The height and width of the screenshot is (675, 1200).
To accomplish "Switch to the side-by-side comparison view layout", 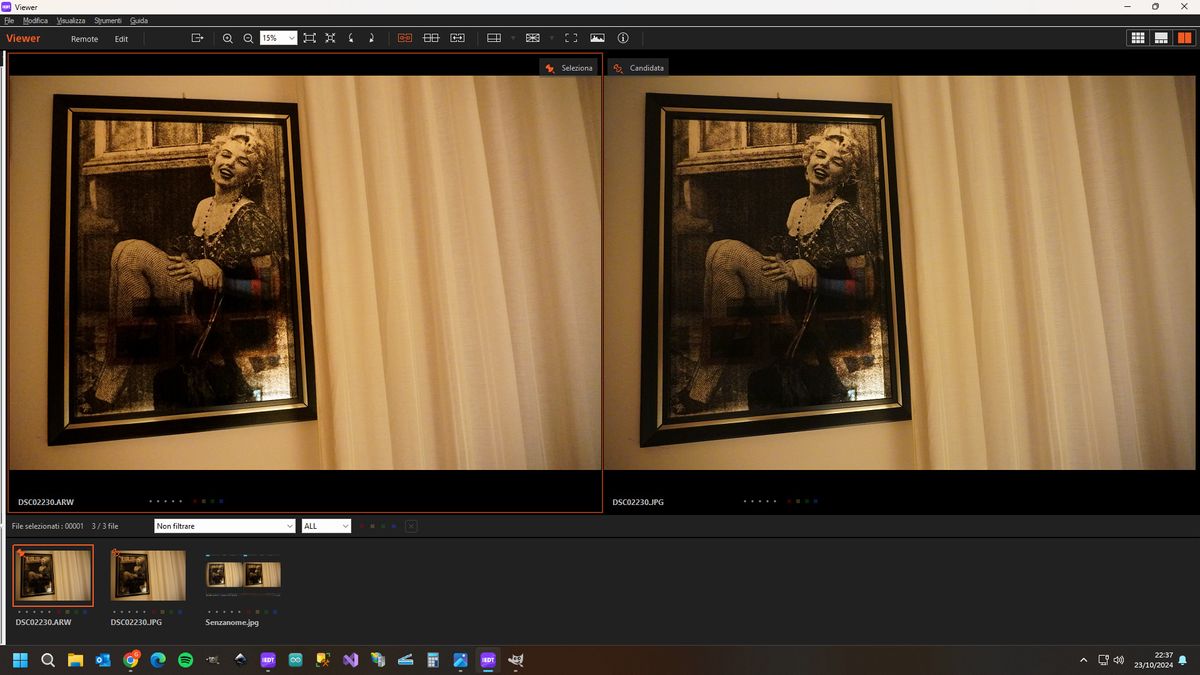I will pyautogui.click(x=1184, y=38).
